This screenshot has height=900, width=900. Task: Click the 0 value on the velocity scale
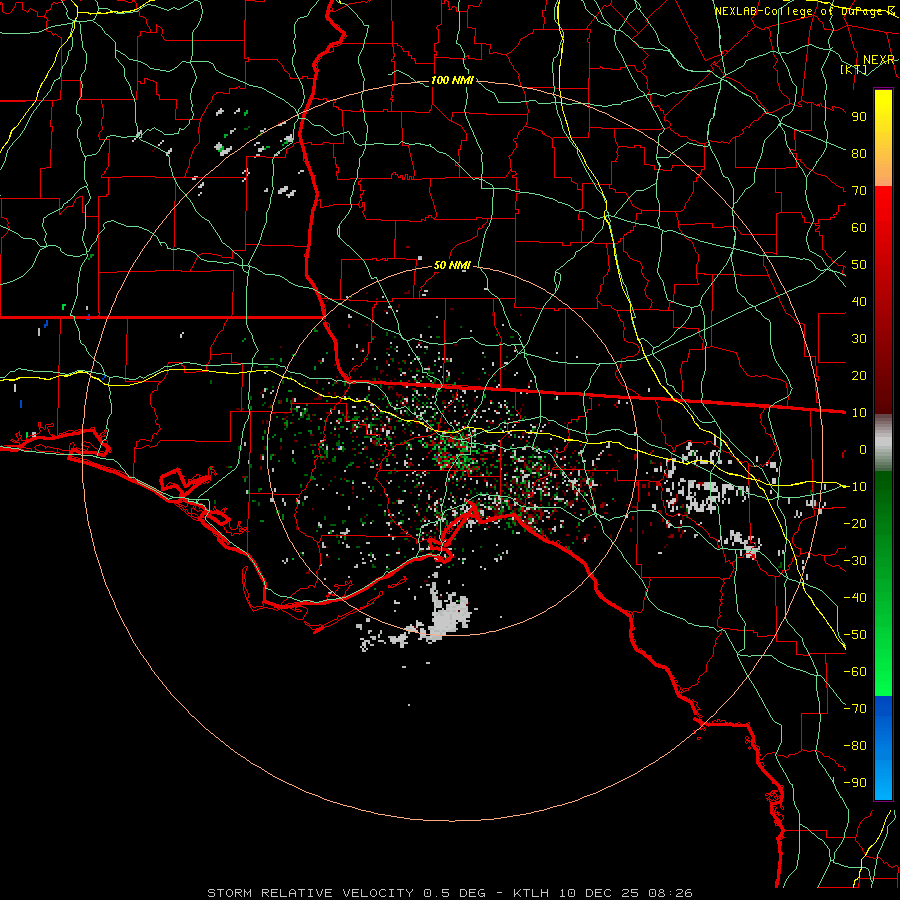(x=863, y=449)
